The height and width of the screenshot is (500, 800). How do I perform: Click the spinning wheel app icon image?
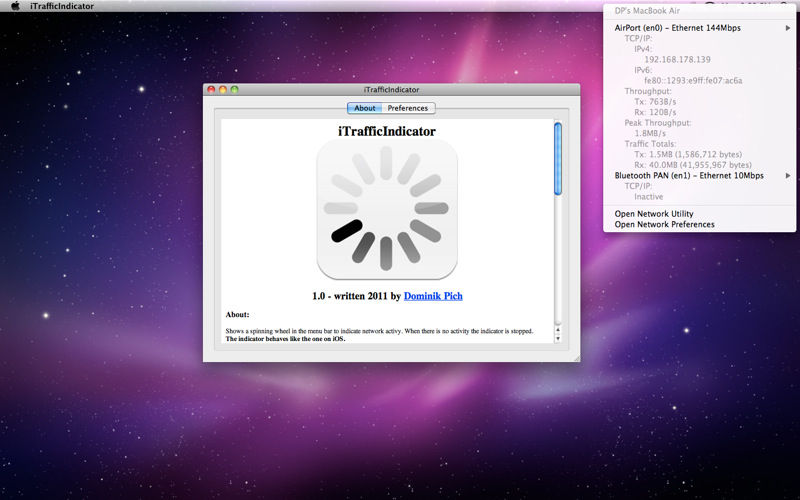[x=387, y=210]
